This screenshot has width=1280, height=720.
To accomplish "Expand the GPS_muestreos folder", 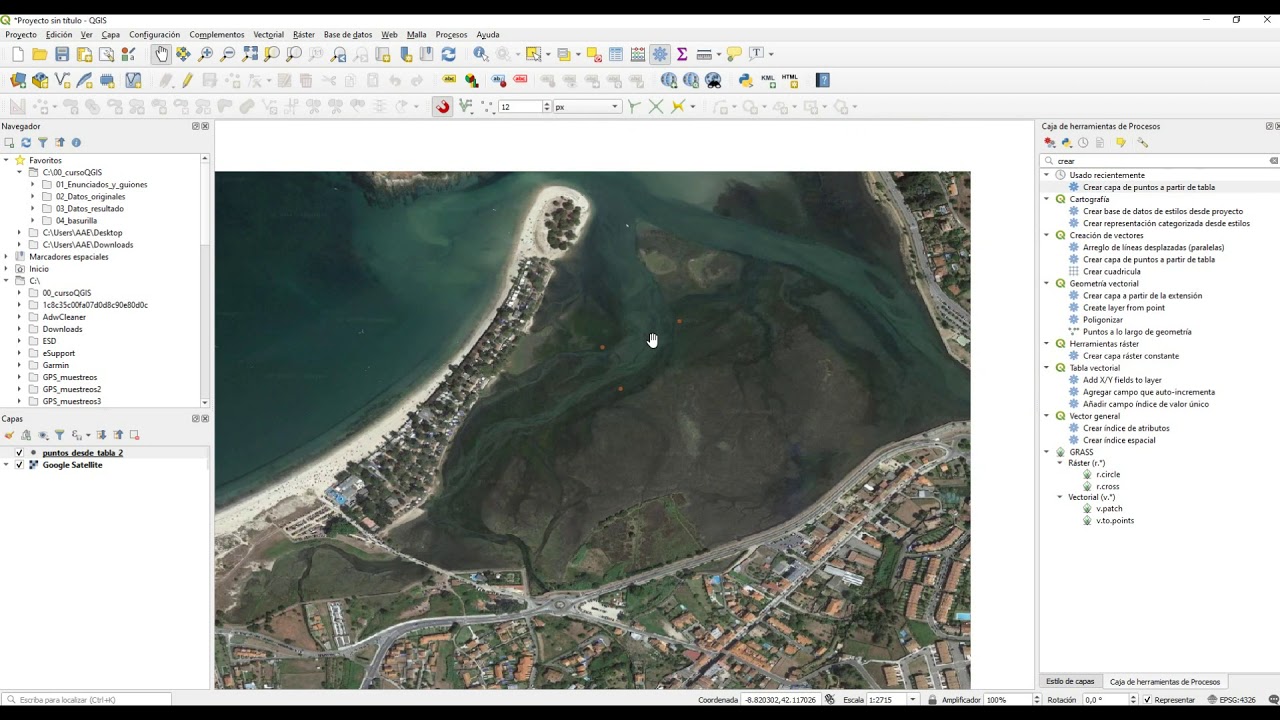I will pyautogui.click(x=19, y=377).
